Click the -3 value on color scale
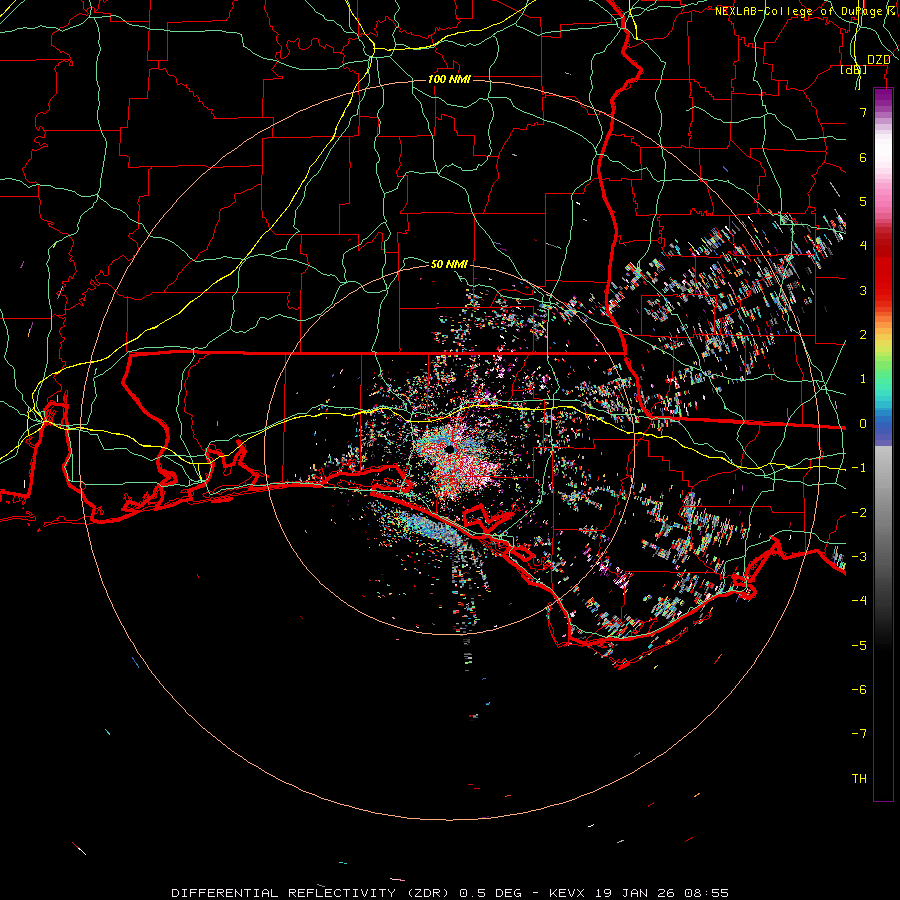The height and width of the screenshot is (900, 900). 859,557
